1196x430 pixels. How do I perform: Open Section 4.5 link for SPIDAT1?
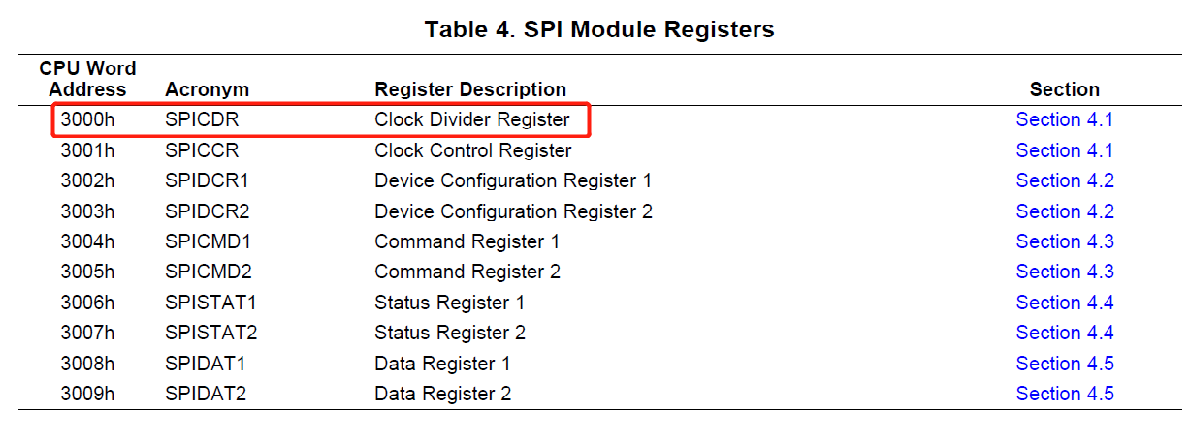point(1064,364)
